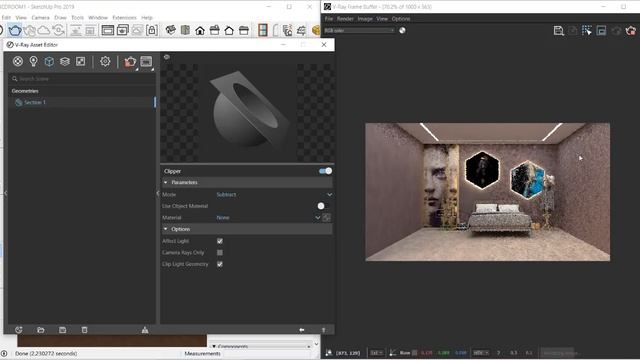The width and height of the screenshot is (640, 360).
Task: Open the Window menu in SketchUp
Action: 98,18
